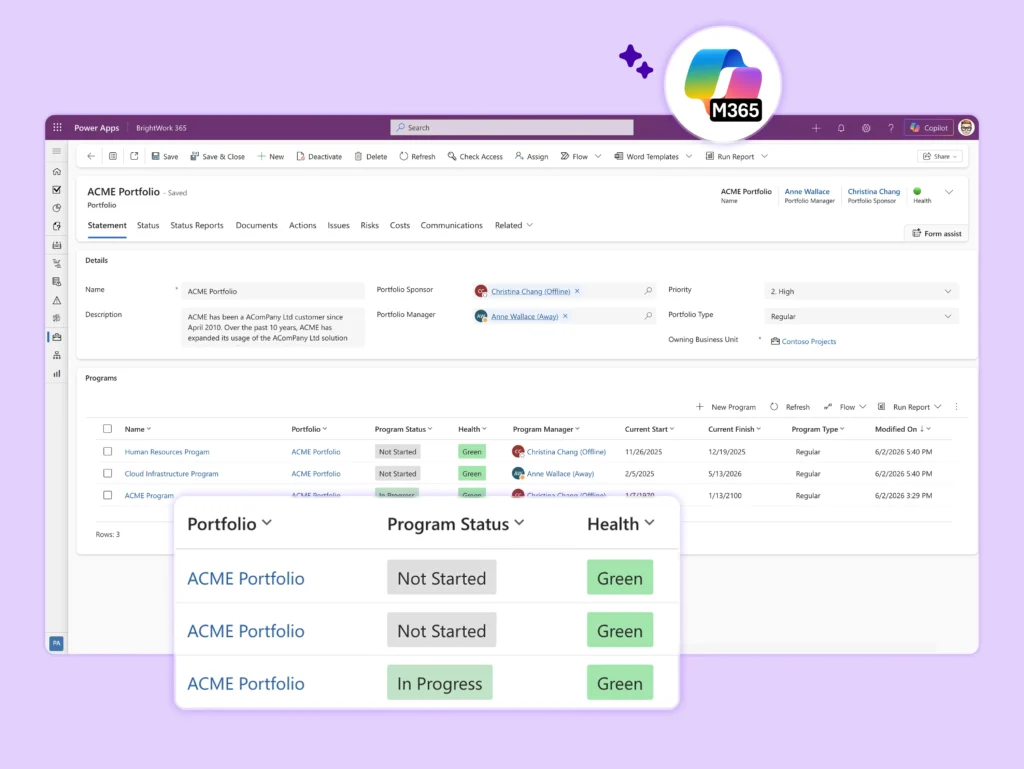Viewport: 1024px width, 769px height.
Task: Open Home icon in left sidebar
Action: (57, 172)
